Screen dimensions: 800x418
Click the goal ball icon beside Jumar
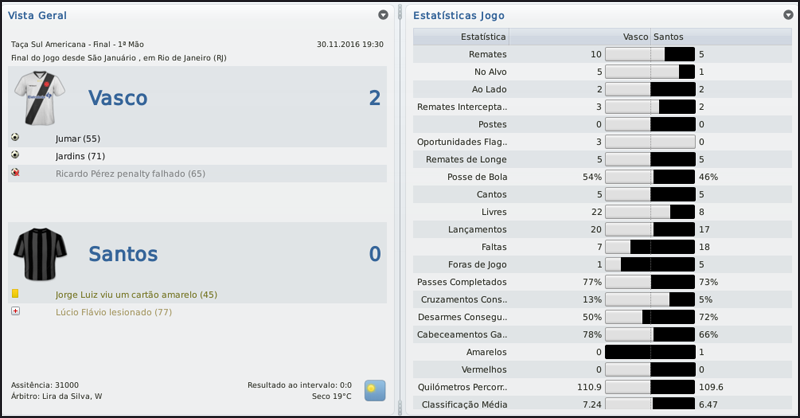click(15, 138)
